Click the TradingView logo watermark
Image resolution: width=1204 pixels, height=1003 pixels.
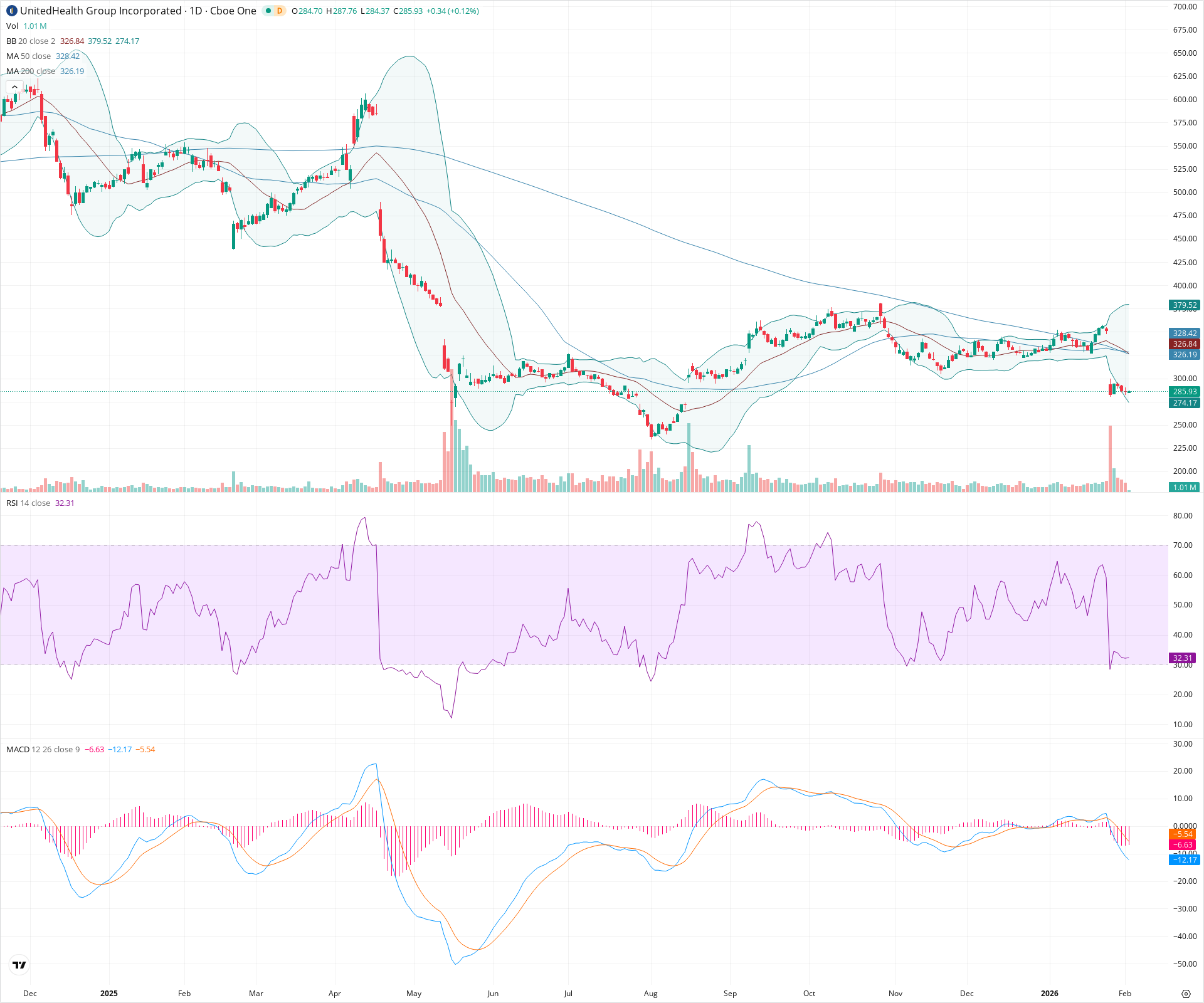pos(19,965)
